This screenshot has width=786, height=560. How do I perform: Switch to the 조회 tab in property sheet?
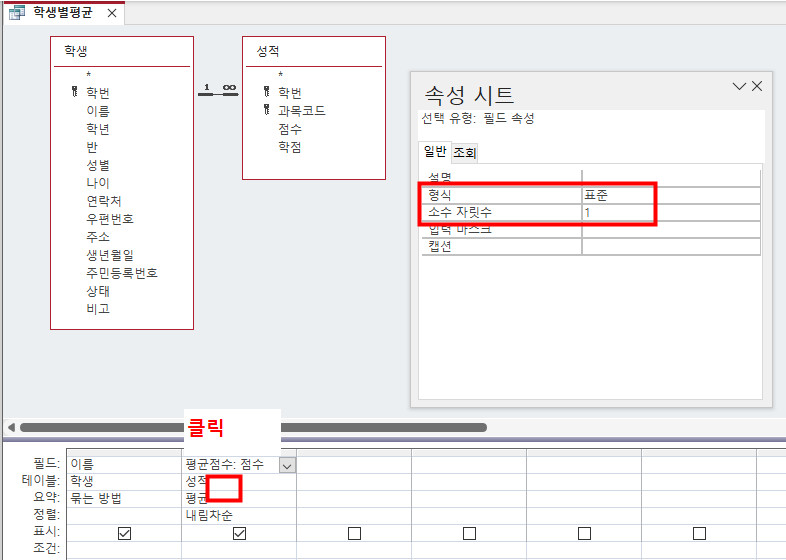465,153
